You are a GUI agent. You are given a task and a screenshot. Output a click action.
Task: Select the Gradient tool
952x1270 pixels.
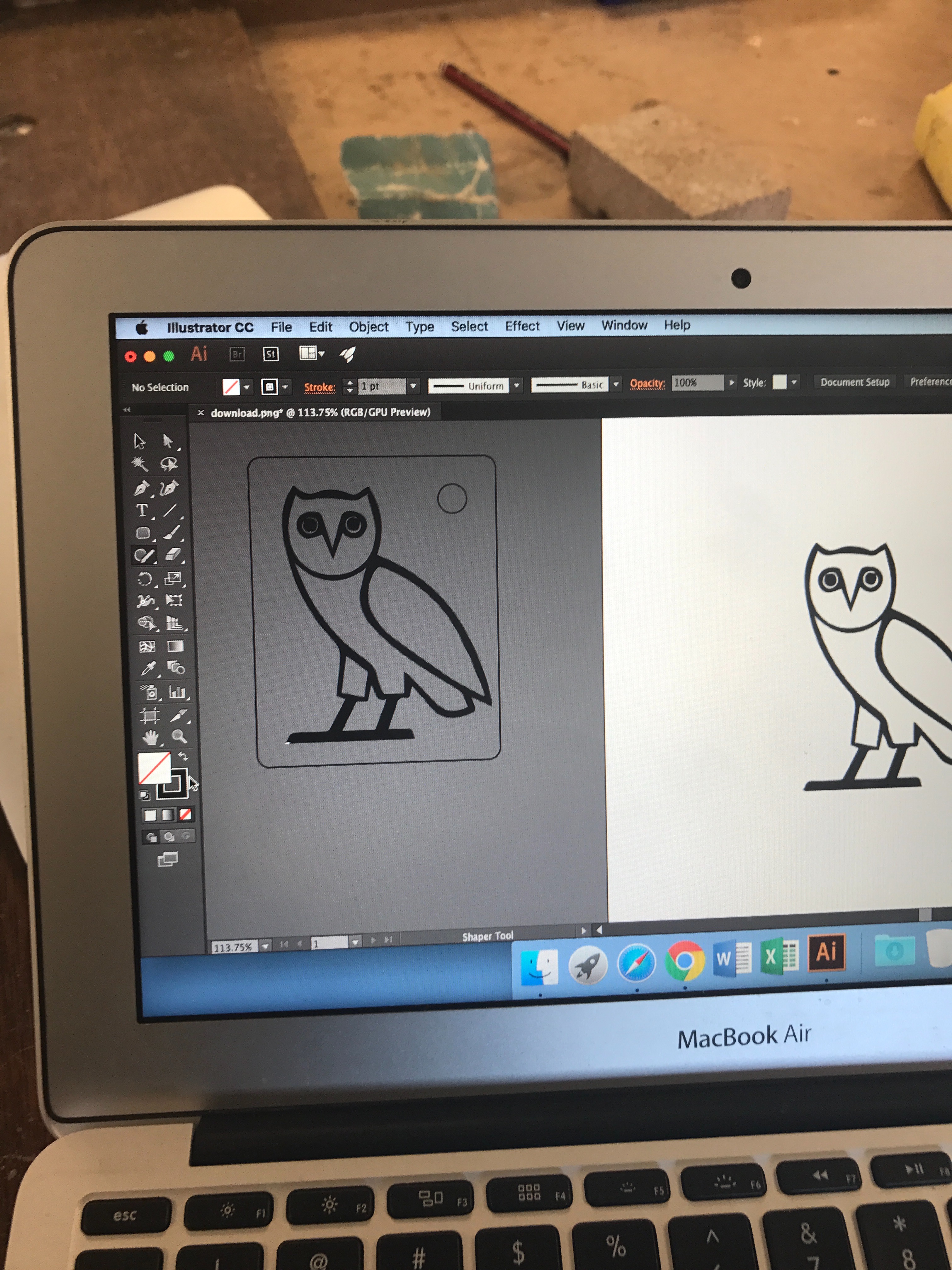(176, 646)
